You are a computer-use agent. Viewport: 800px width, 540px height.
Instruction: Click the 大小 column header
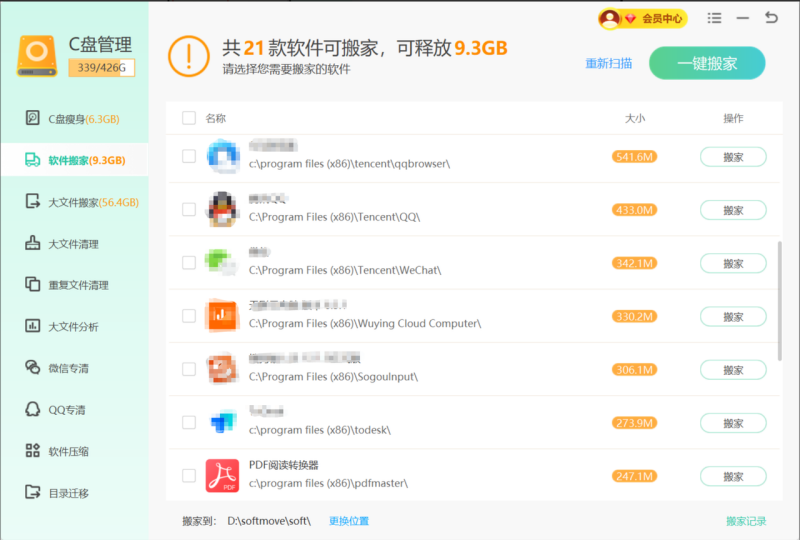pos(635,118)
